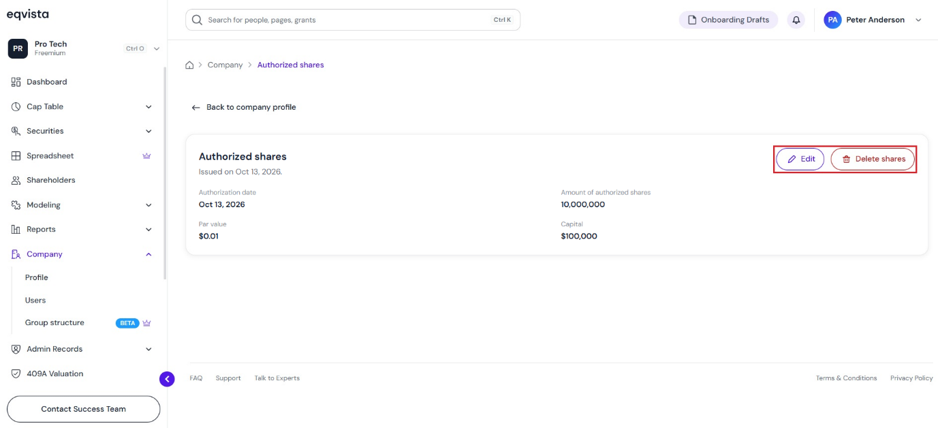The height and width of the screenshot is (428, 938).
Task: Click the Securities icon in sidebar
Action: (16, 131)
